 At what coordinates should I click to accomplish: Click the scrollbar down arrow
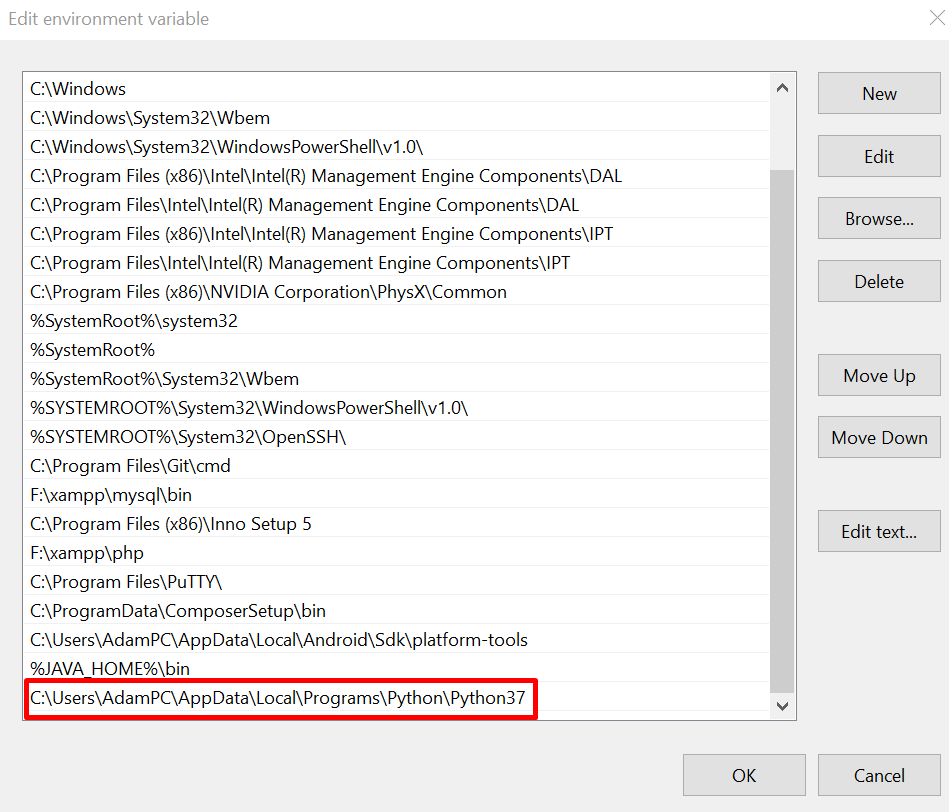click(x=783, y=705)
